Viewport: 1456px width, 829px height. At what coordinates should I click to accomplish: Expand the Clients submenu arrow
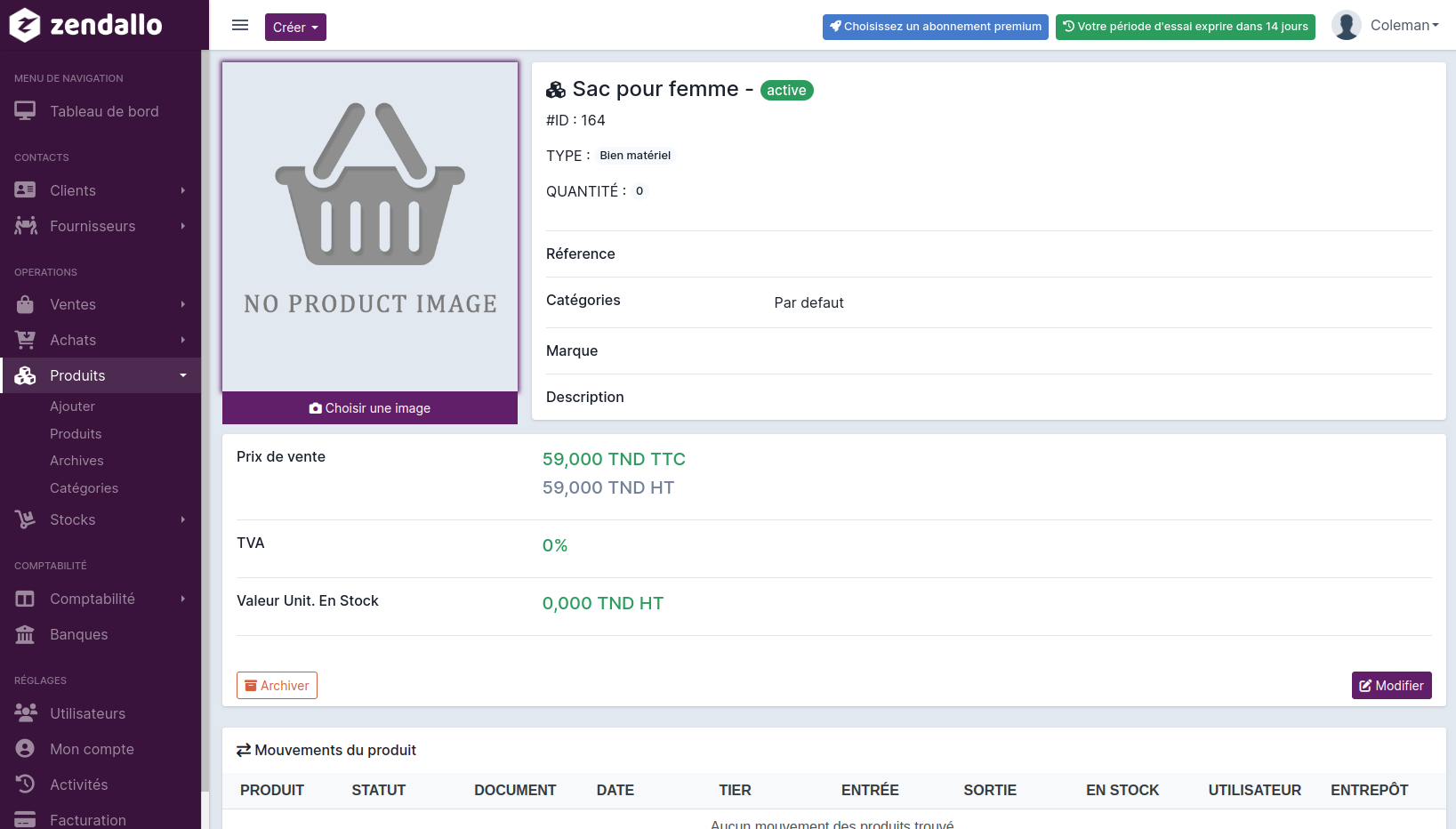click(x=183, y=190)
